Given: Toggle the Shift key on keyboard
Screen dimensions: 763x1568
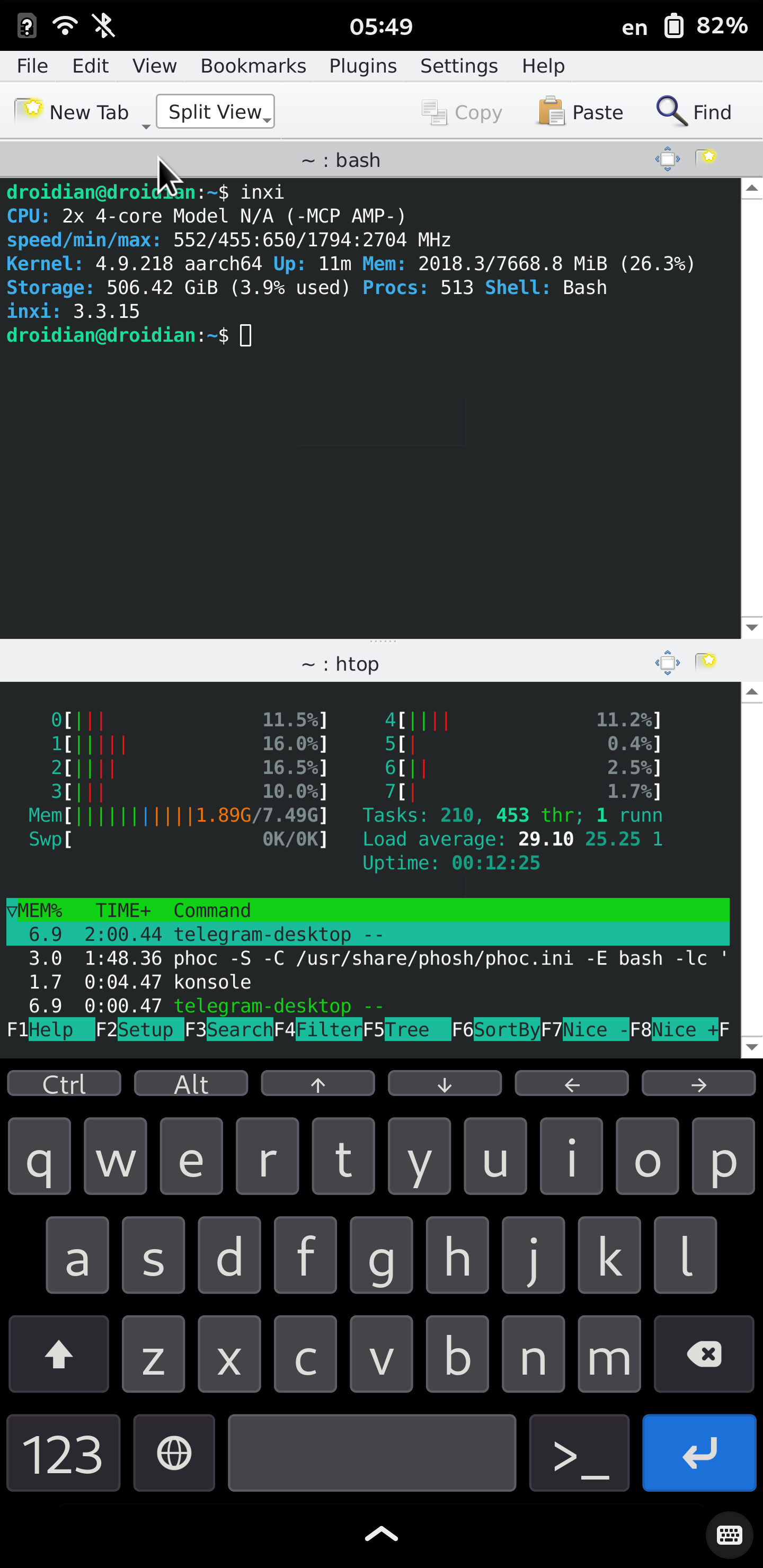Looking at the screenshot, I should point(59,1355).
